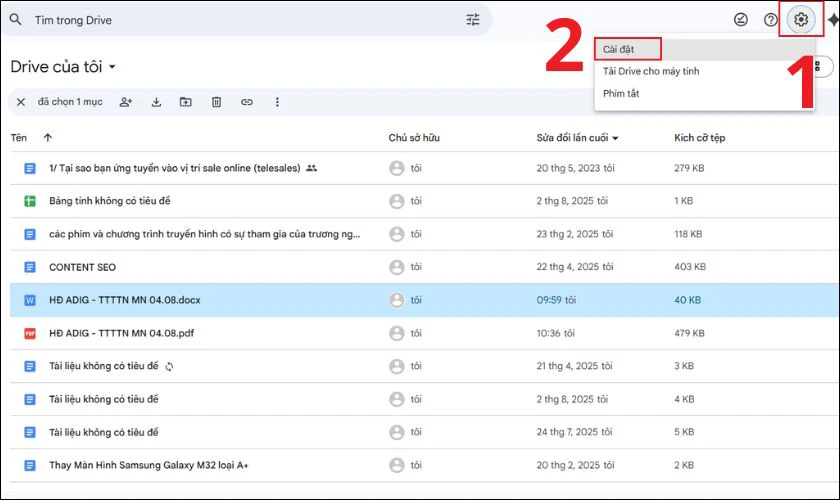
Task: Click PDF icon of HĐ ADIG pdf file
Action: pyautogui.click(x=30, y=333)
